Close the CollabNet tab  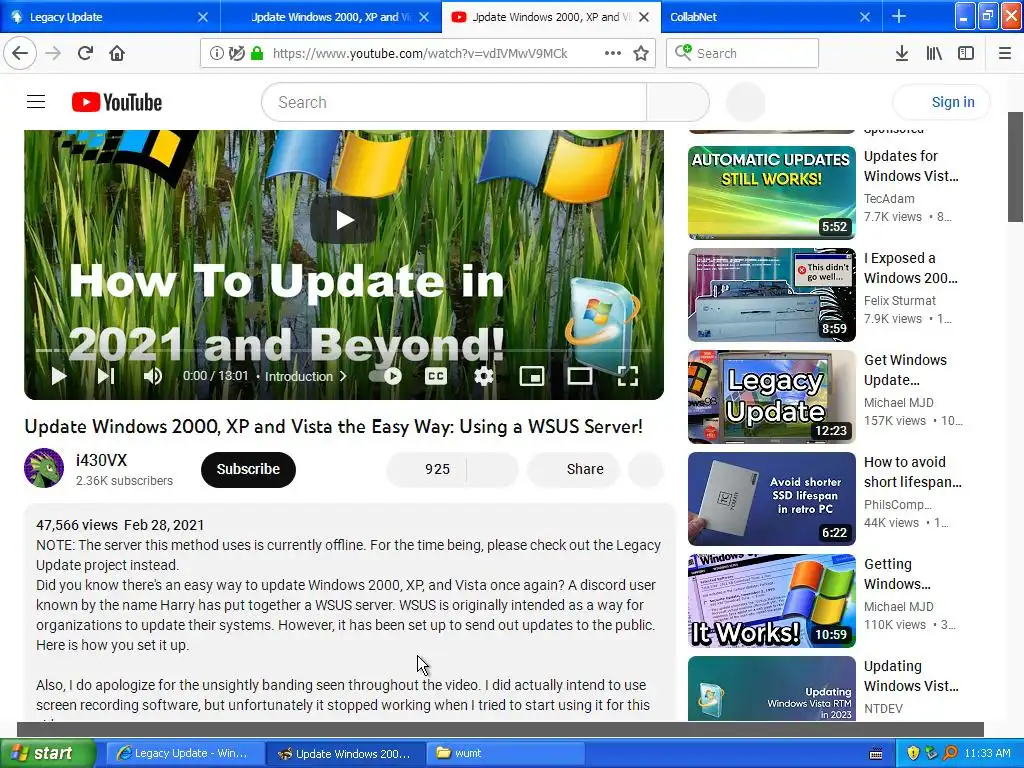tap(865, 17)
